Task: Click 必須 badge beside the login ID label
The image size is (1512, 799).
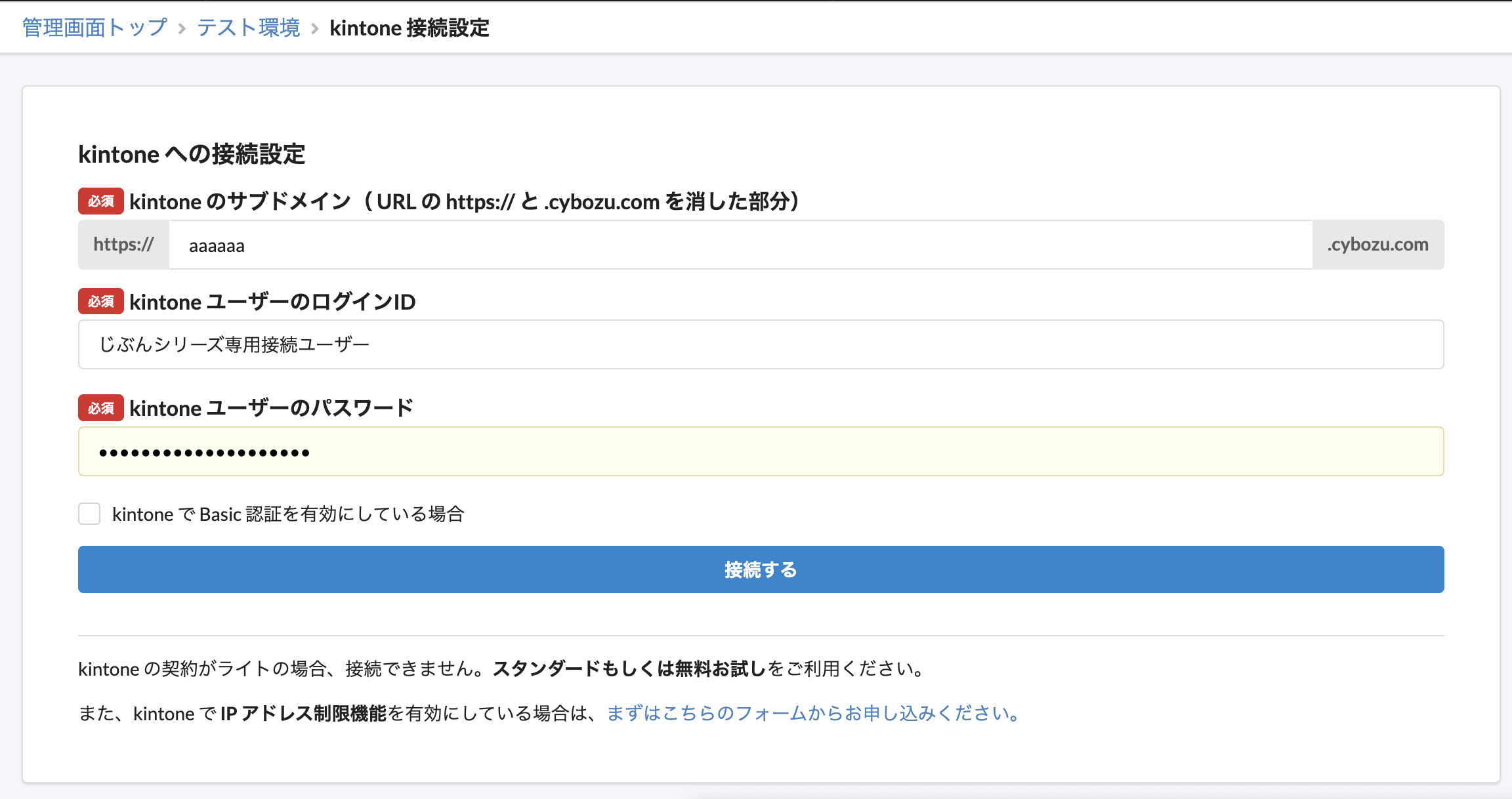Action: point(100,302)
